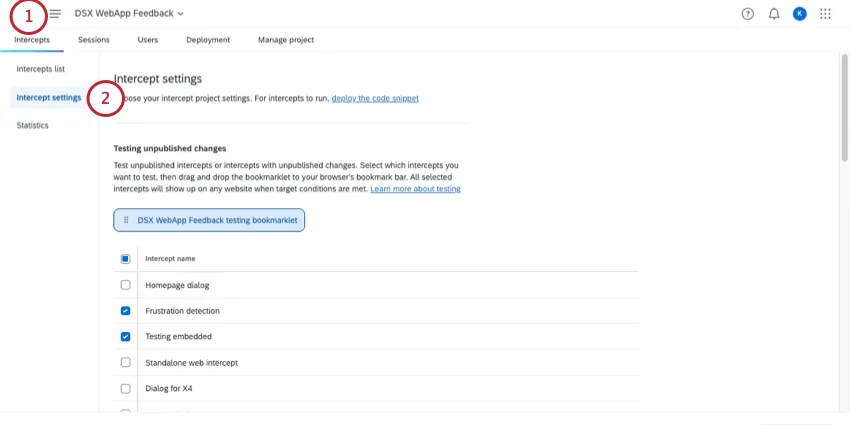Uncheck the Frustration detection checkbox
The width and height of the screenshot is (850, 425).
pos(125,311)
